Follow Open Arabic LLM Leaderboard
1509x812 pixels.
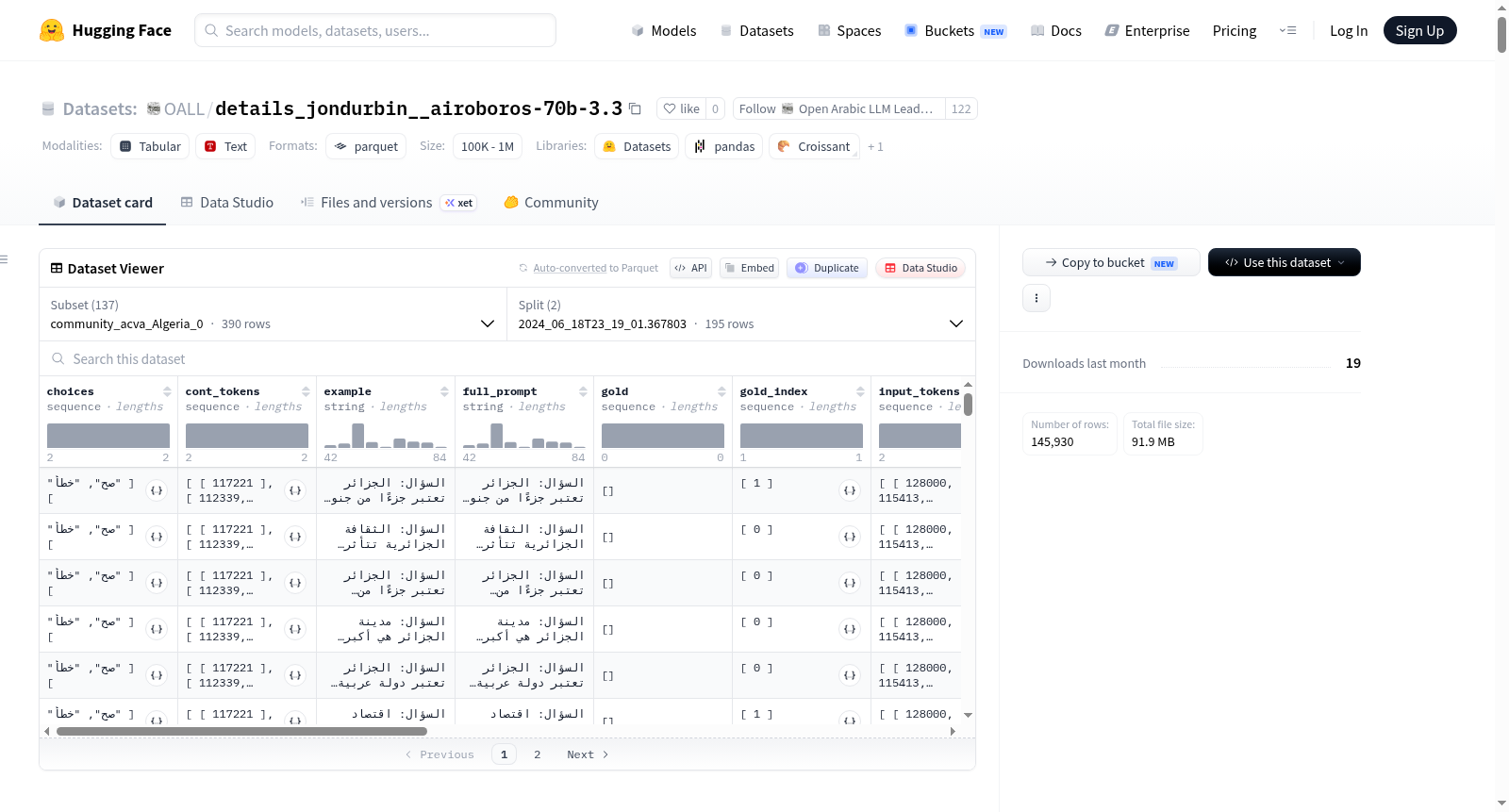coord(838,108)
